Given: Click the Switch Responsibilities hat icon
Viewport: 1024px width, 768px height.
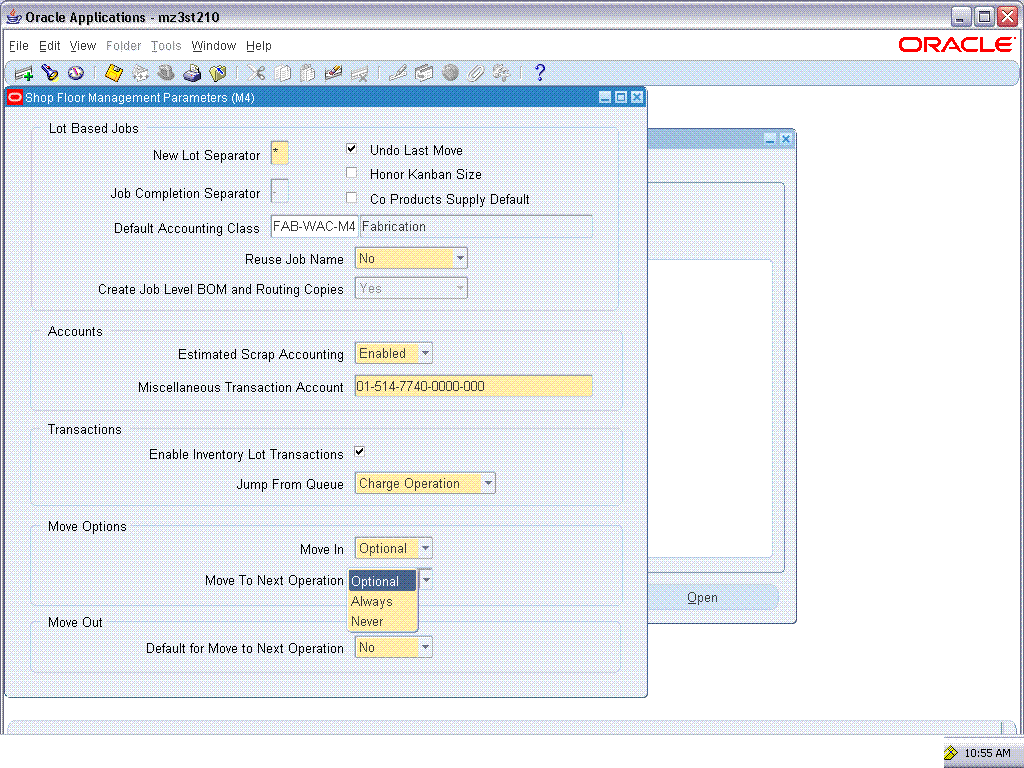Looking at the screenshot, I should tap(166, 72).
